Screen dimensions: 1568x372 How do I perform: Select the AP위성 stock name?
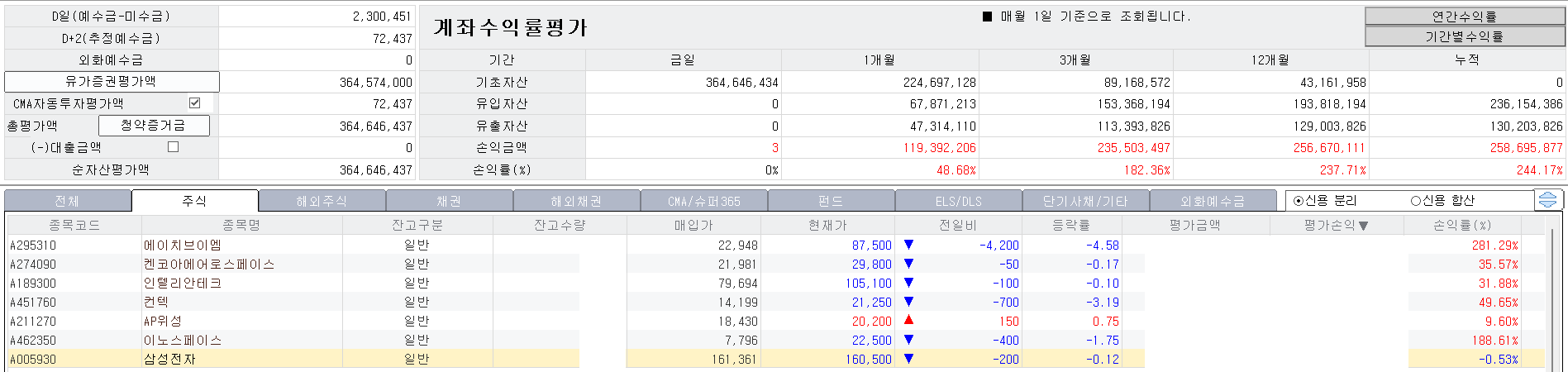click(163, 322)
